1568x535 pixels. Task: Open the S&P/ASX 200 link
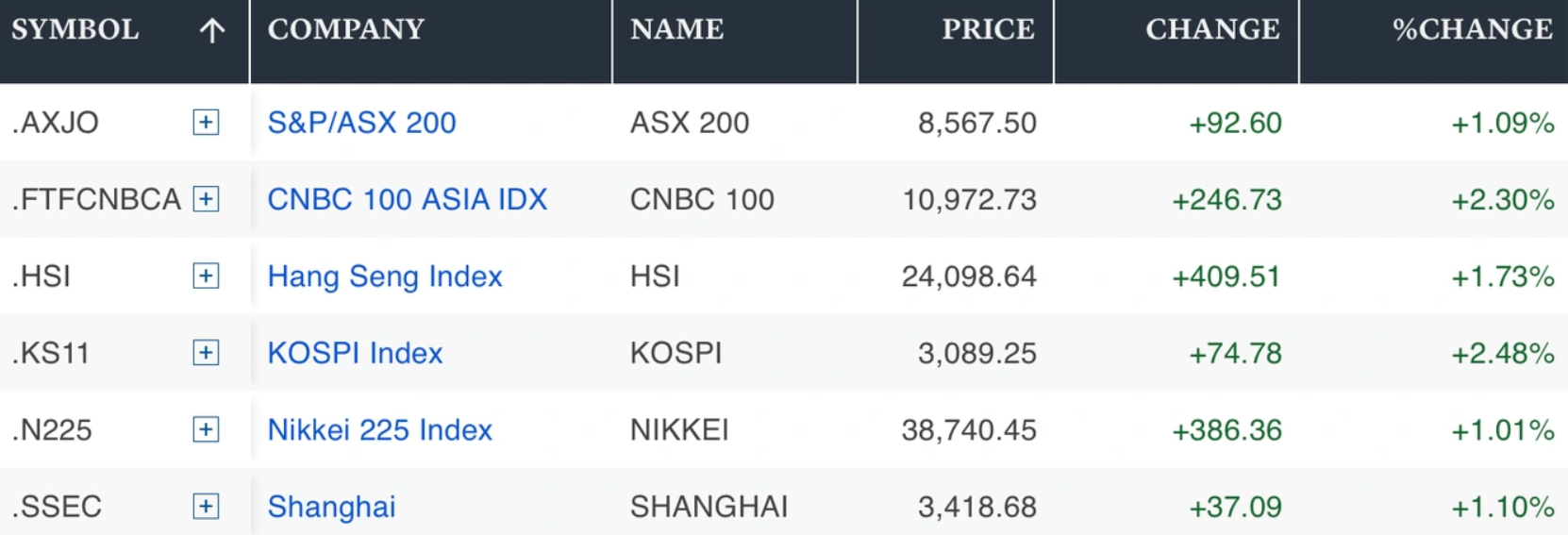click(x=361, y=123)
